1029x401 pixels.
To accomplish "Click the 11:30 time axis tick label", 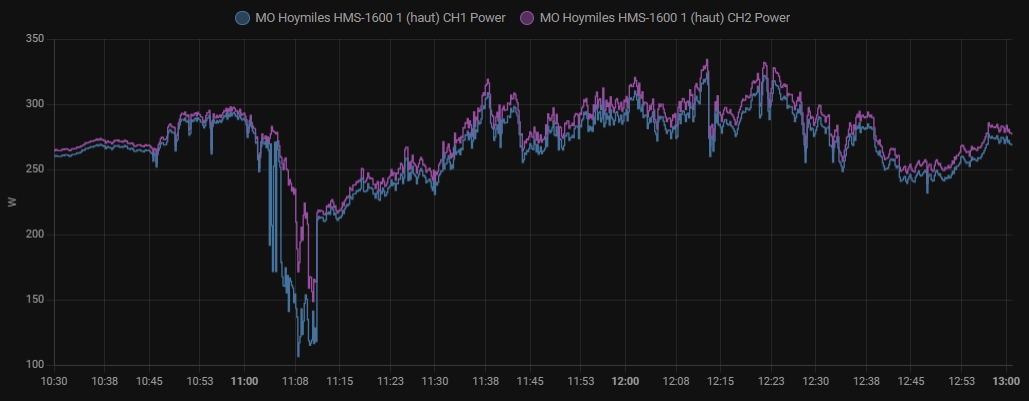I will point(435,381).
